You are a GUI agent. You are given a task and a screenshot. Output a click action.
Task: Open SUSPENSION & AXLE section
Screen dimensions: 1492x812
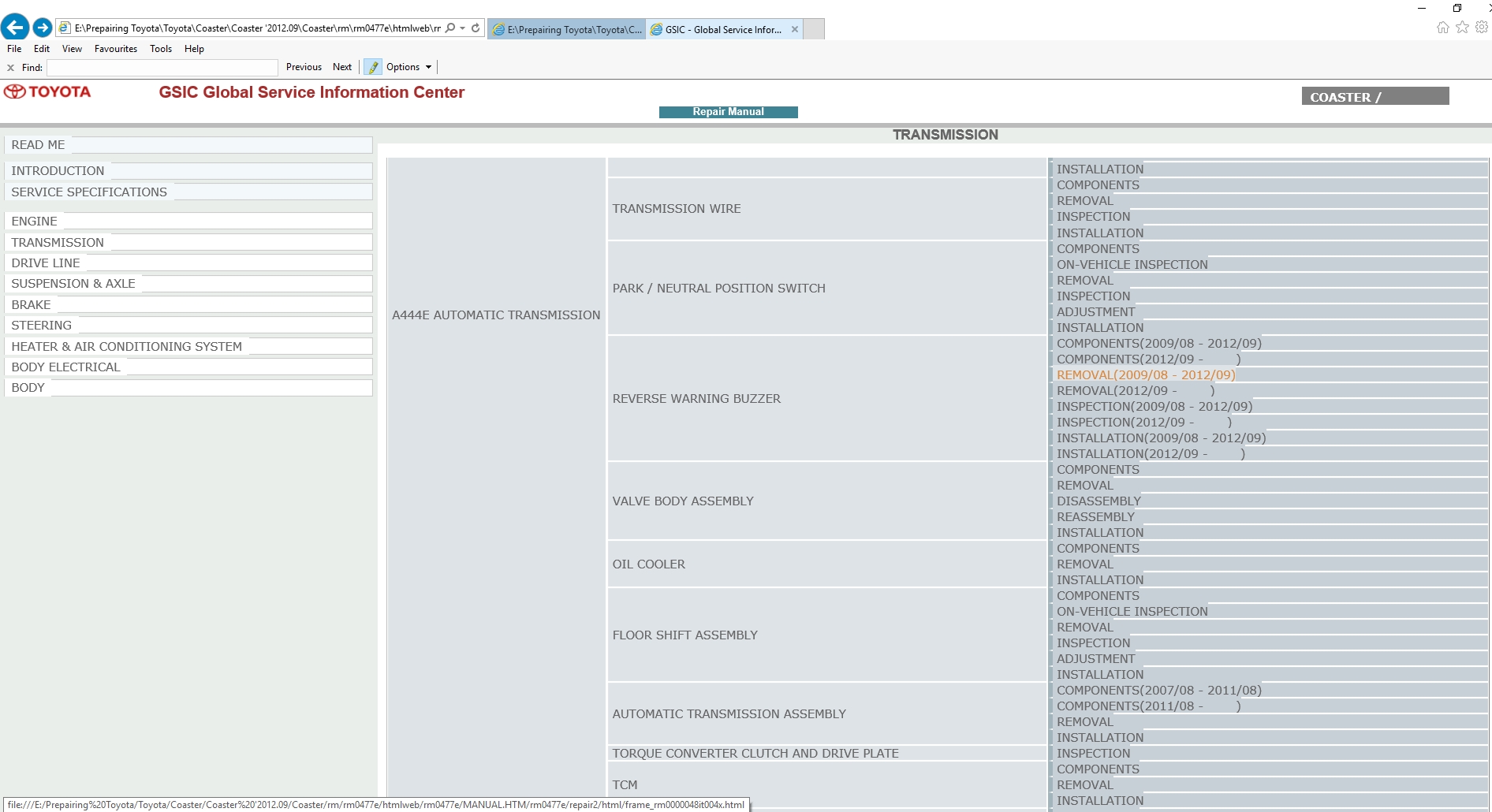click(188, 283)
